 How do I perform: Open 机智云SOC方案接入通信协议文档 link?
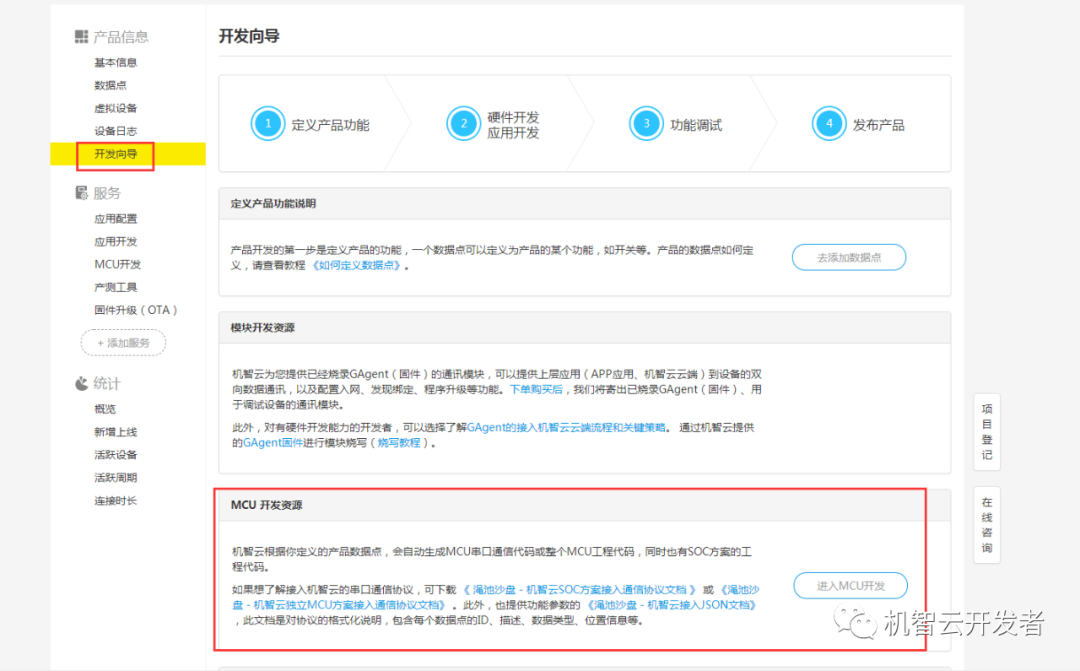pyautogui.click(x=579, y=590)
